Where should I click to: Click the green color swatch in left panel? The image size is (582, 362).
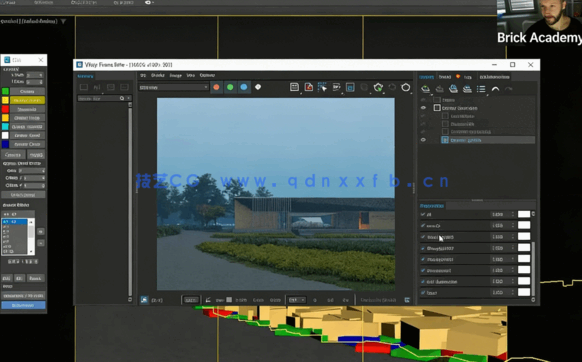tap(5, 91)
